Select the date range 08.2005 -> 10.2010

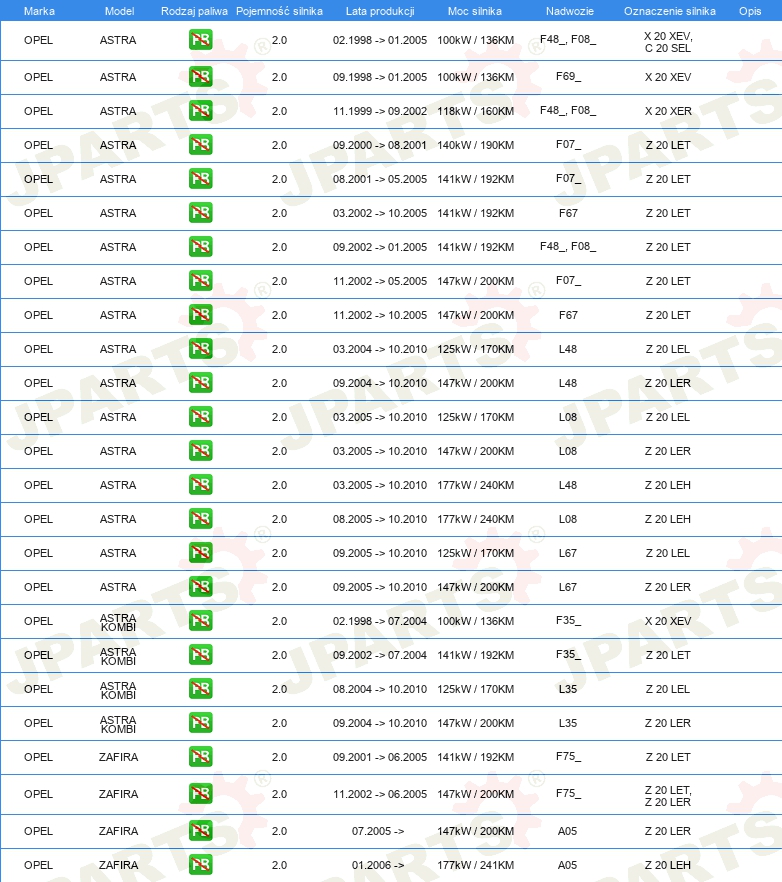pyautogui.click(x=380, y=519)
